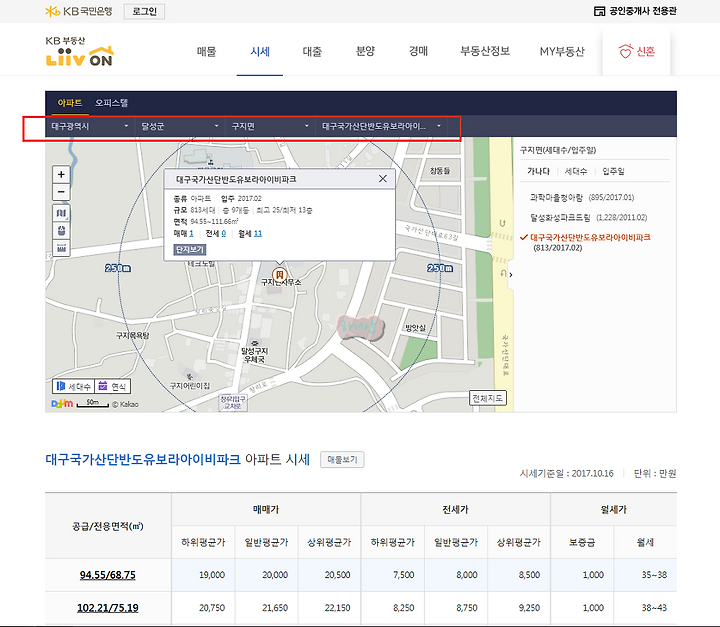Open area 102.21/75.19 details

pos(107,608)
